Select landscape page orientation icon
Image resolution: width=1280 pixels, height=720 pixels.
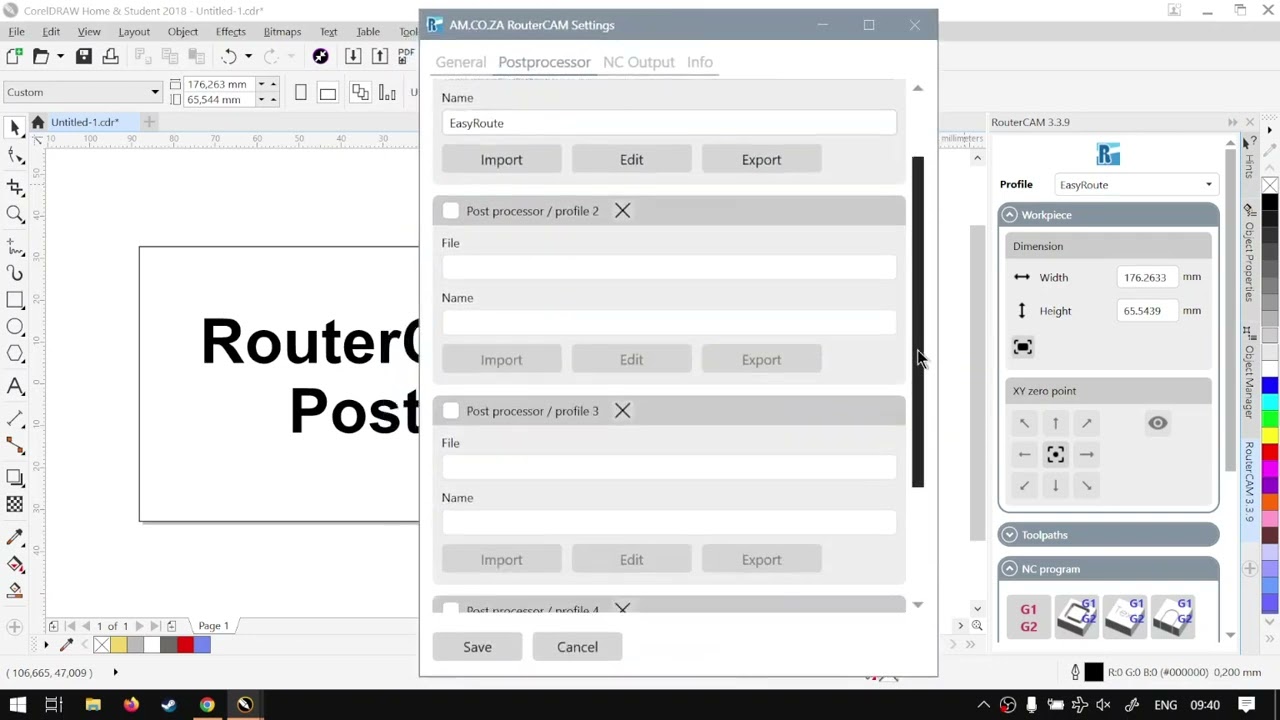(327, 93)
